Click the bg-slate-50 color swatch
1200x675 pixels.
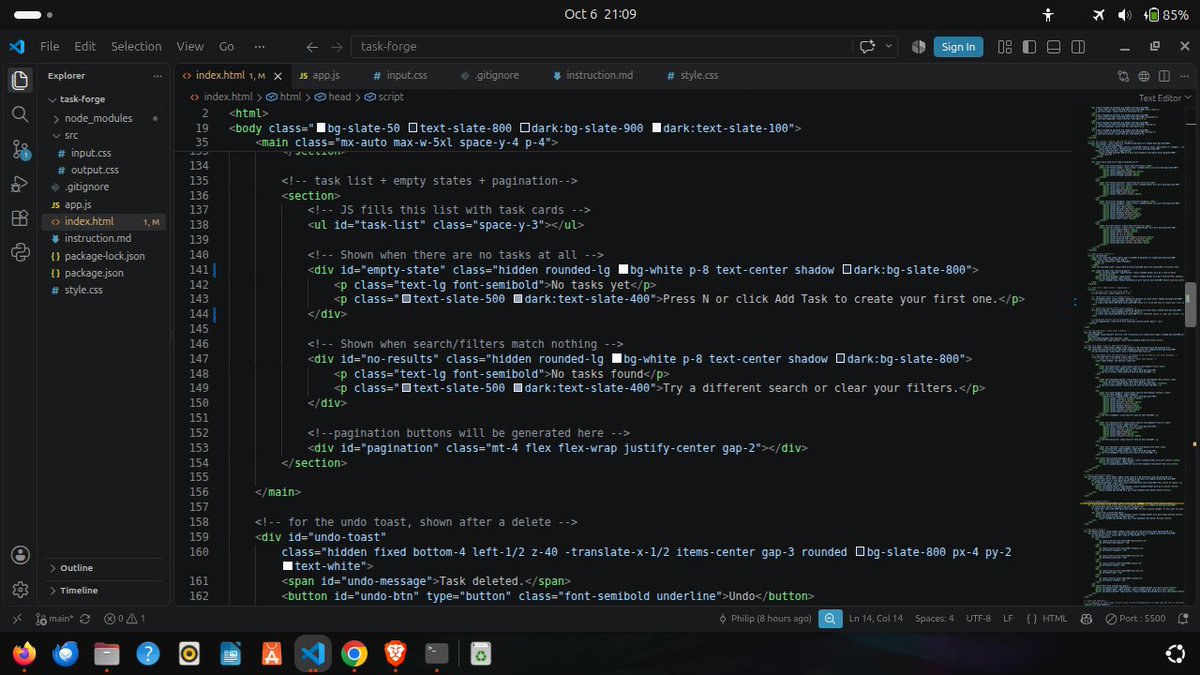pos(322,128)
